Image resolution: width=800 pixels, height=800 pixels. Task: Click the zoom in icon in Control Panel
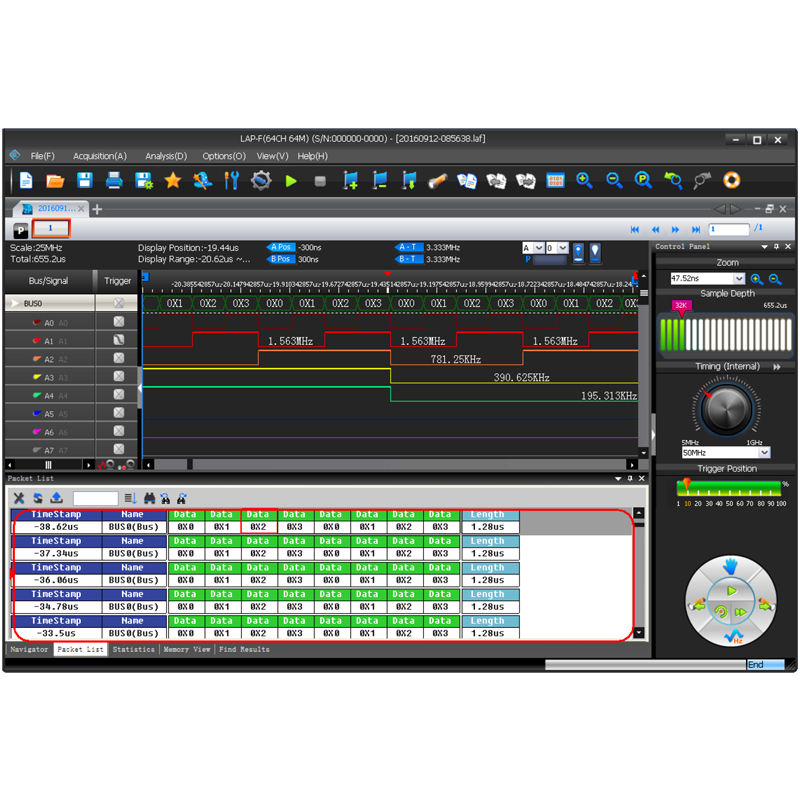click(x=757, y=279)
